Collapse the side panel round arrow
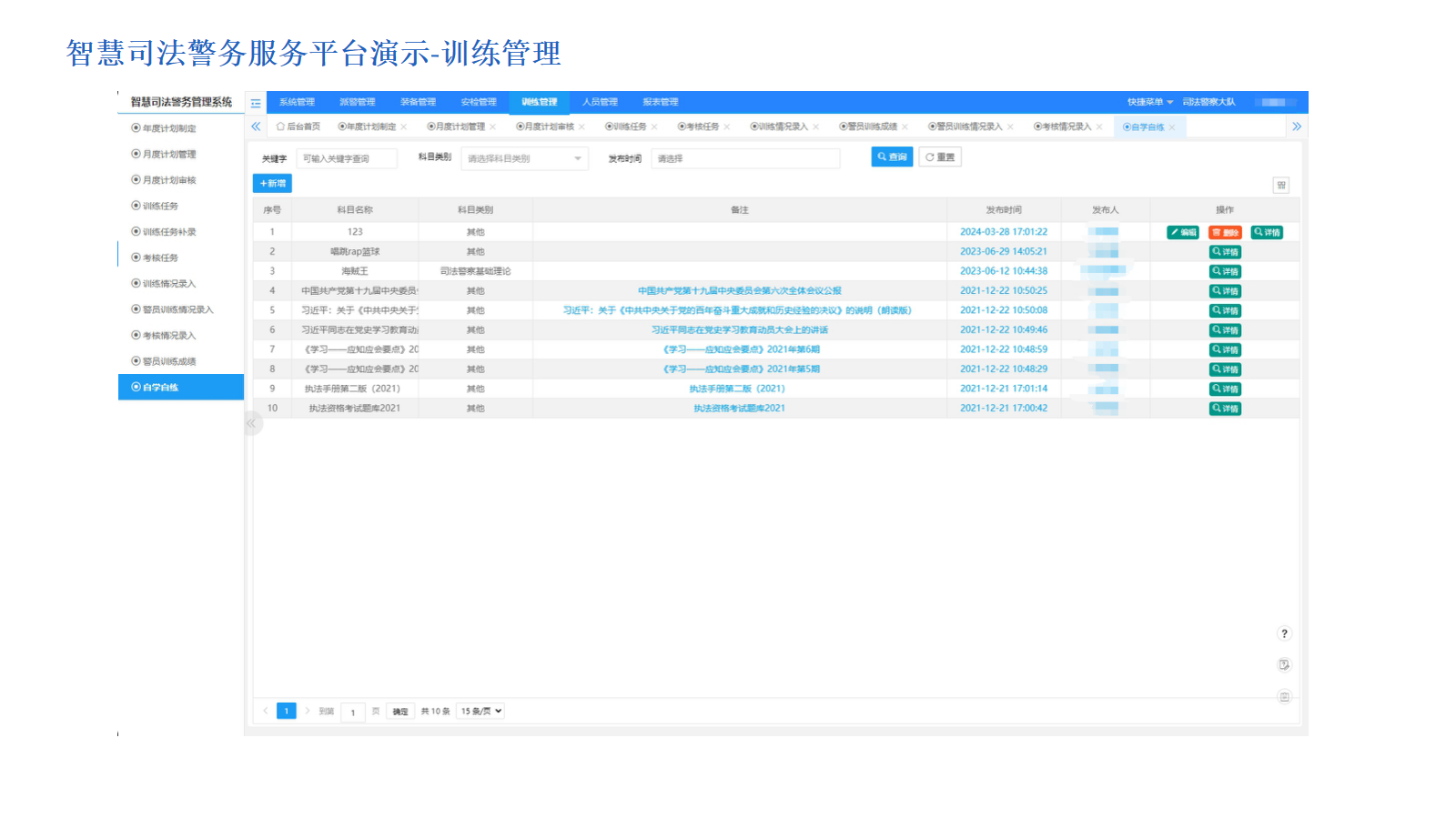 [x=252, y=423]
